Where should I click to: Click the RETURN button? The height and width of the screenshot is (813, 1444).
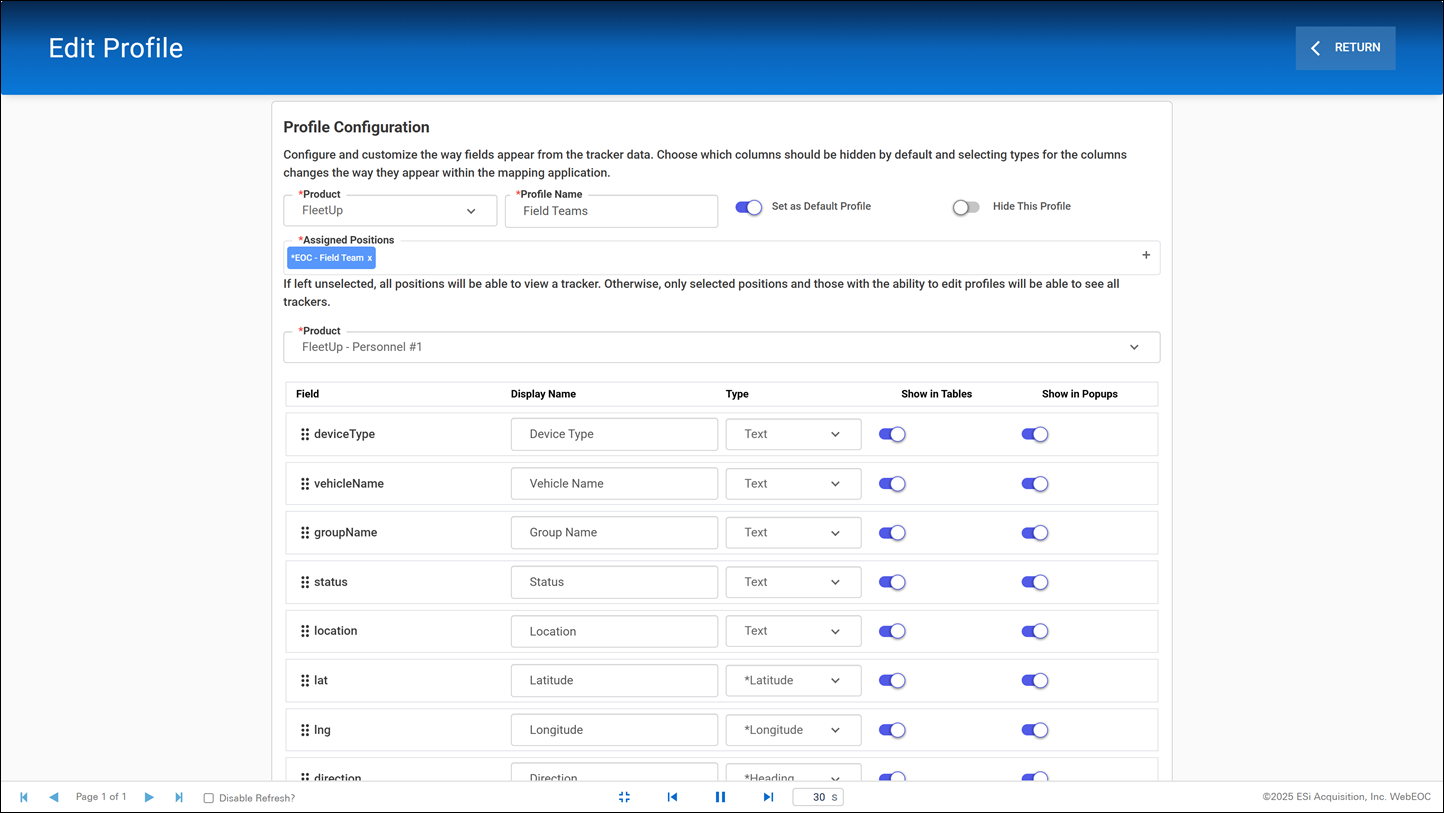pos(1345,47)
